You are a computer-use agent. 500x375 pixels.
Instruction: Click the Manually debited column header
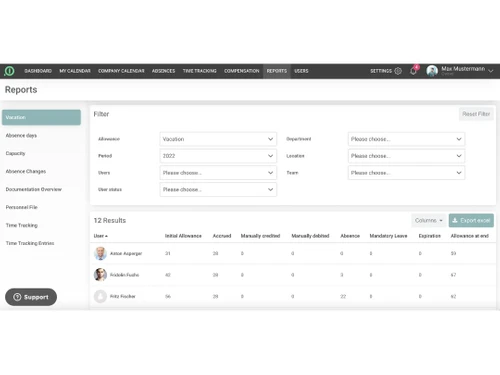[310, 236]
